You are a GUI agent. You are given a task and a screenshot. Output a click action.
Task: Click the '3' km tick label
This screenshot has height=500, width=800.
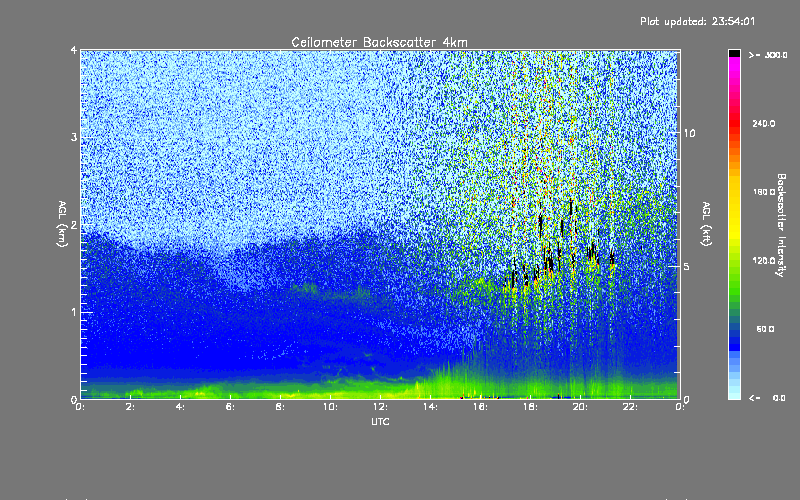pos(74,137)
